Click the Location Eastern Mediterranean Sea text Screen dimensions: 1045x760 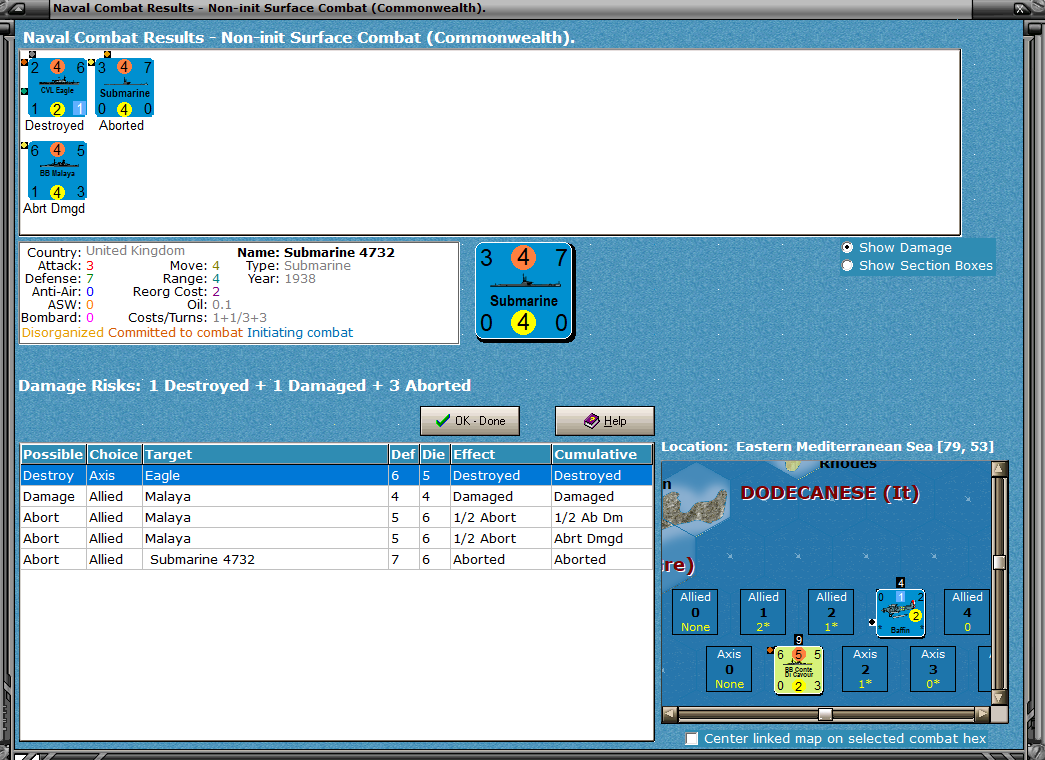(827, 447)
